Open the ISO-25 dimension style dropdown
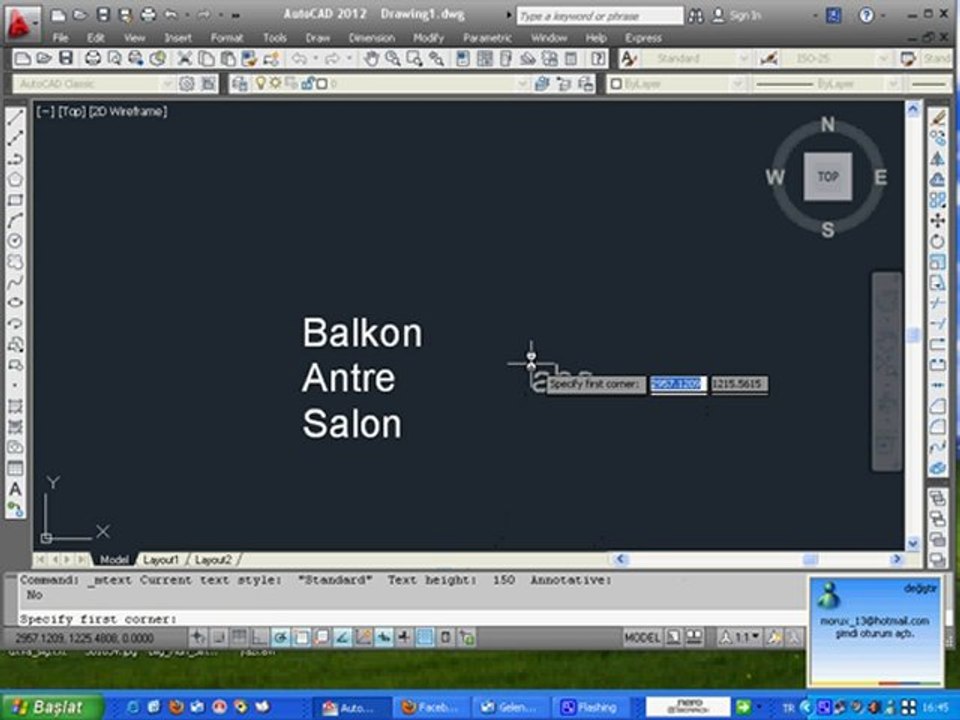 (x=883, y=59)
